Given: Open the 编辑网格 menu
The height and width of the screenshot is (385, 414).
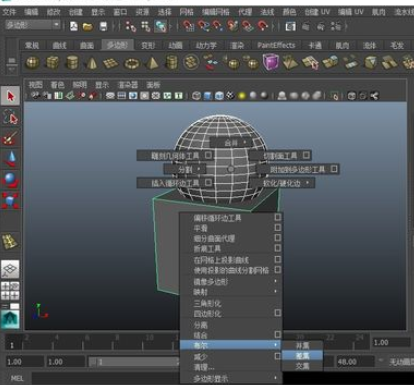Looking at the screenshot, I should [215, 12].
